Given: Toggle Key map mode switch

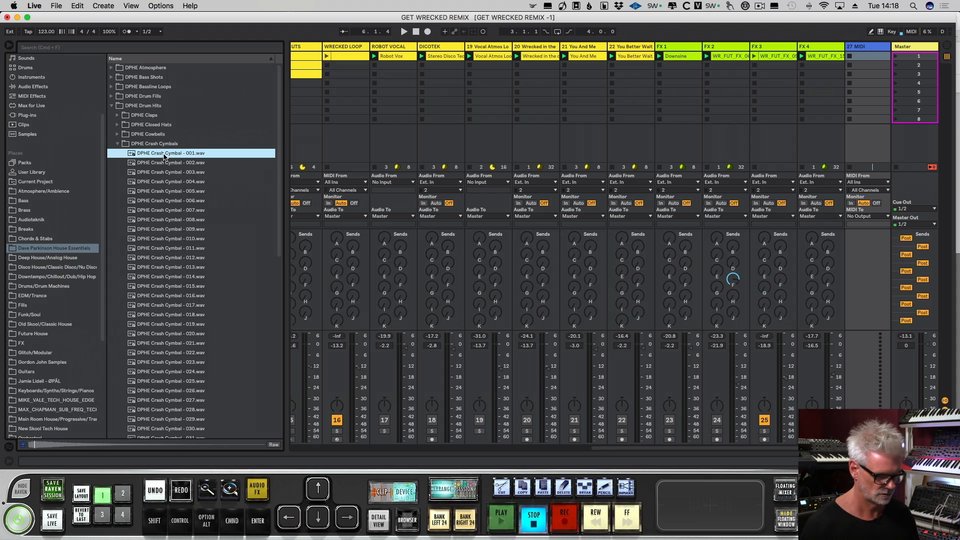Looking at the screenshot, I should pos(892,31).
